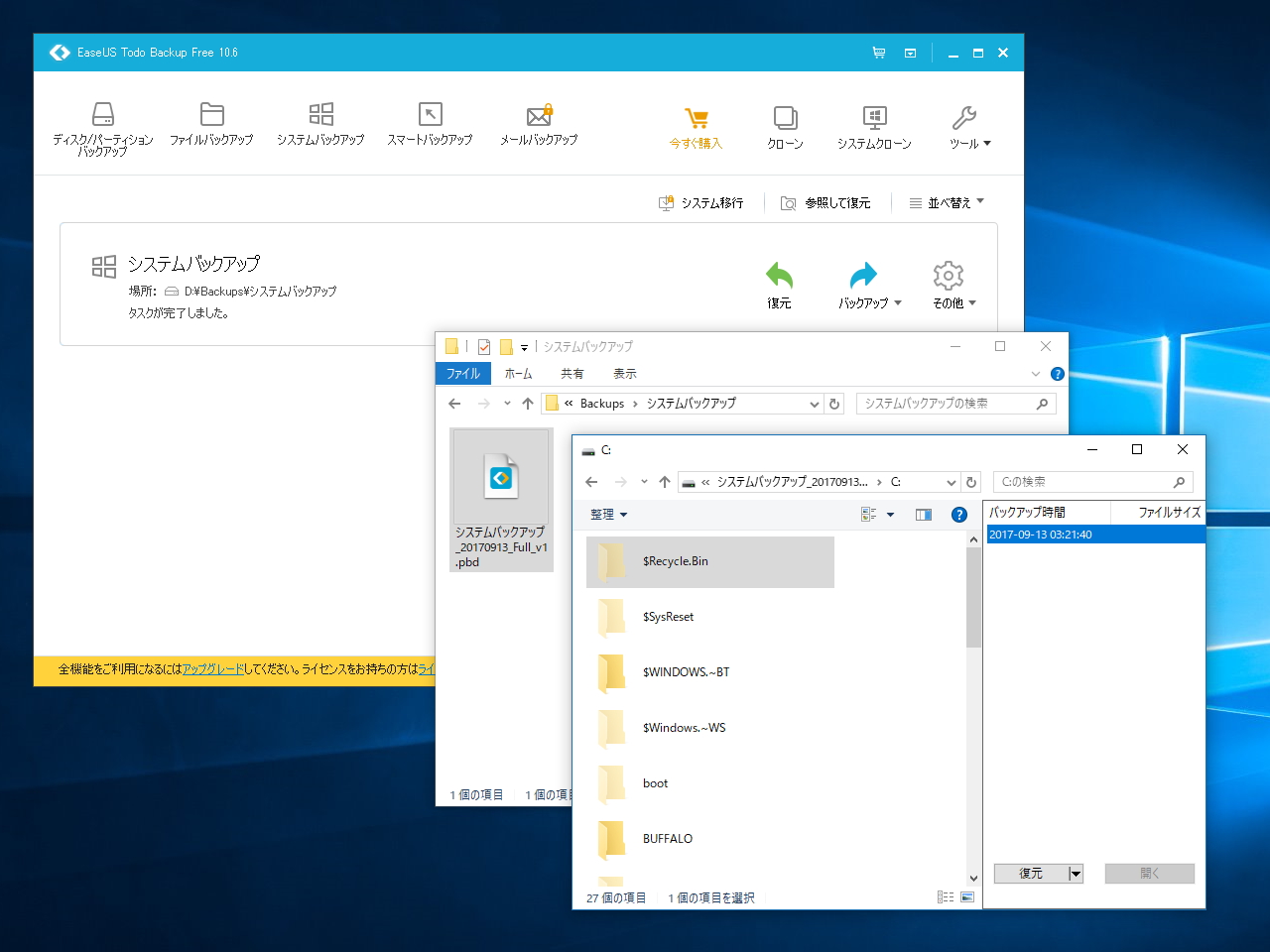Open Smart Backup (スマートバックアップ) tool

pos(430,125)
